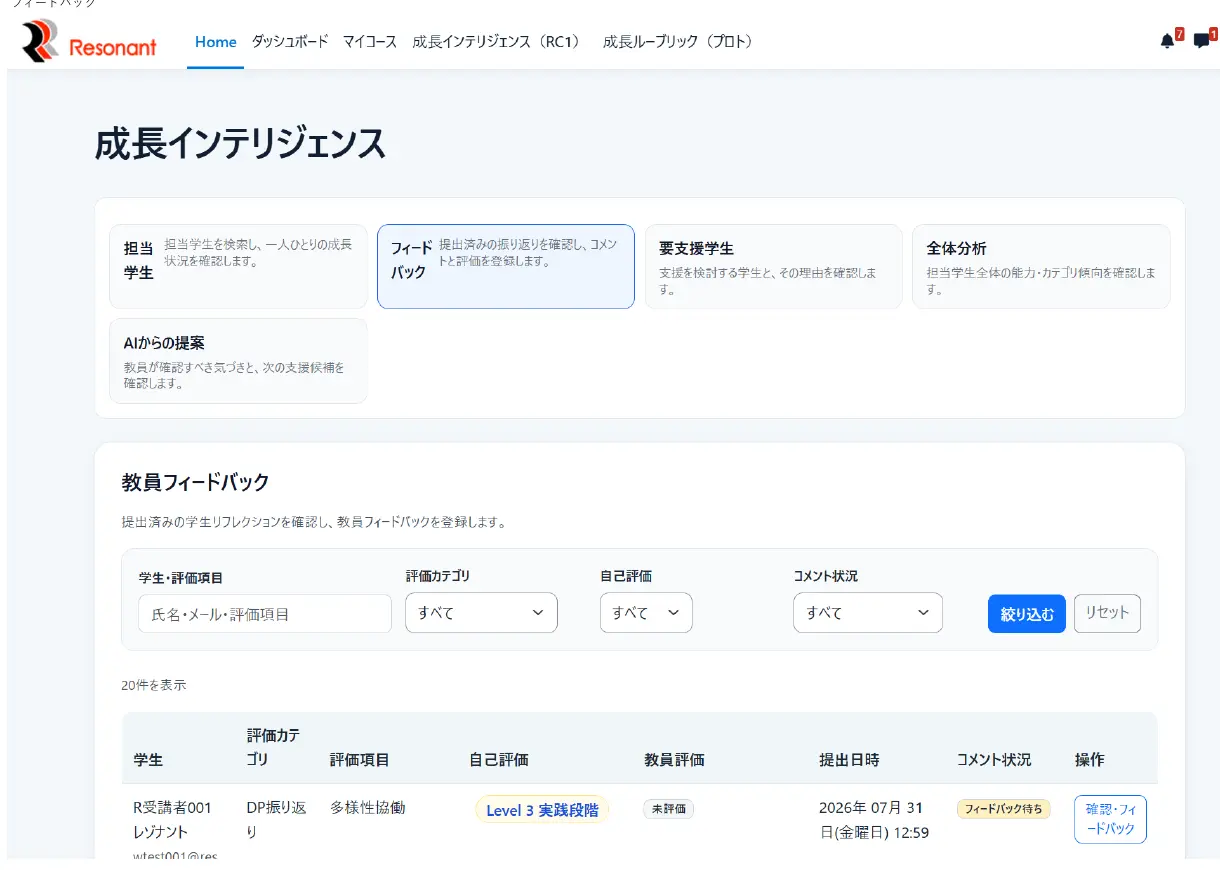Open ダッシュボード in the top navigation

point(289,42)
